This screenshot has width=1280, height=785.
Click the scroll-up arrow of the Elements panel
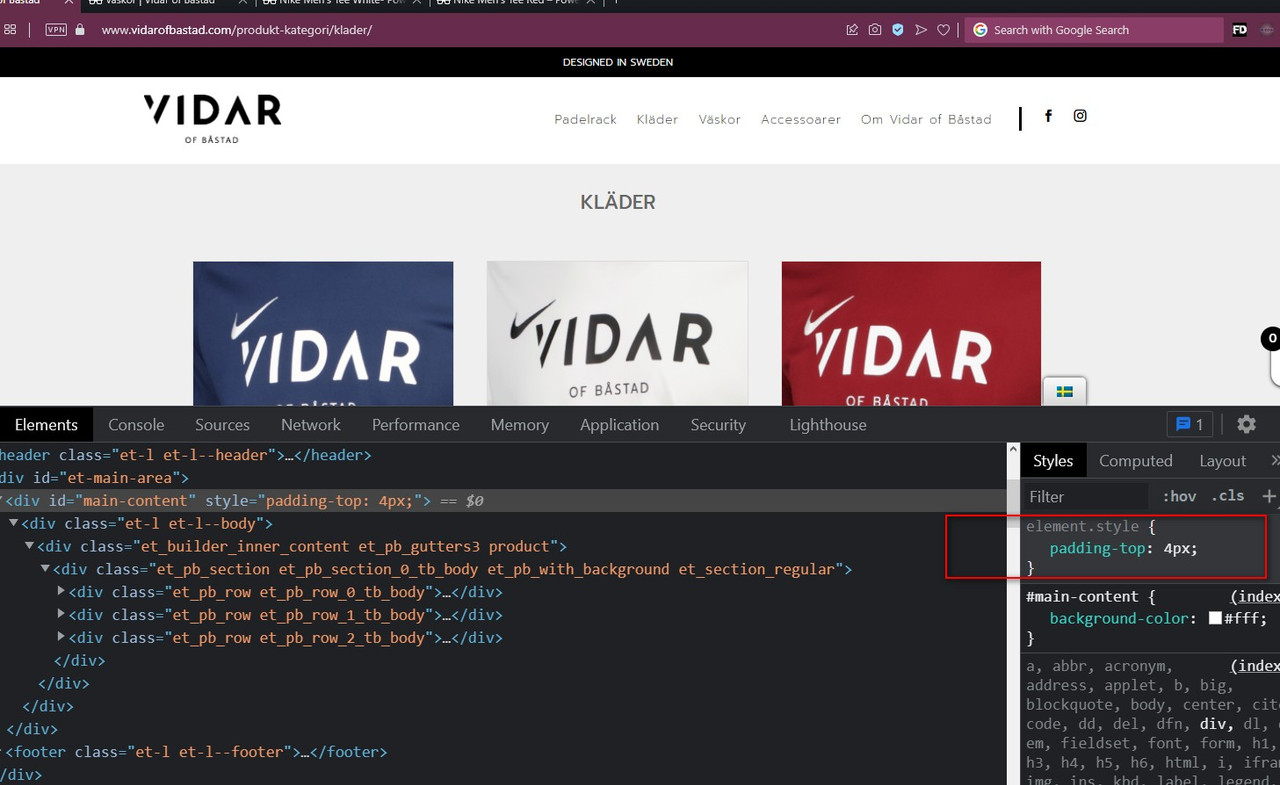pyautogui.click(x=1012, y=451)
